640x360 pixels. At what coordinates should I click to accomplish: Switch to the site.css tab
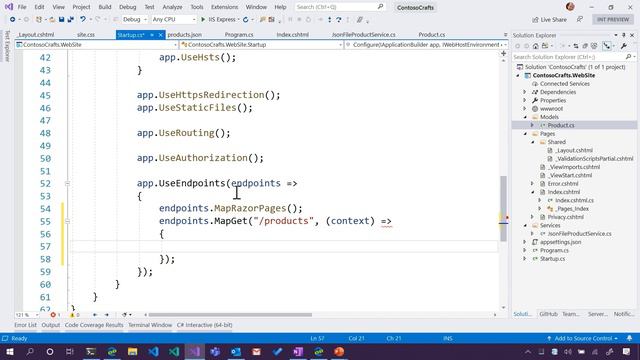pyautogui.click(x=86, y=35)
